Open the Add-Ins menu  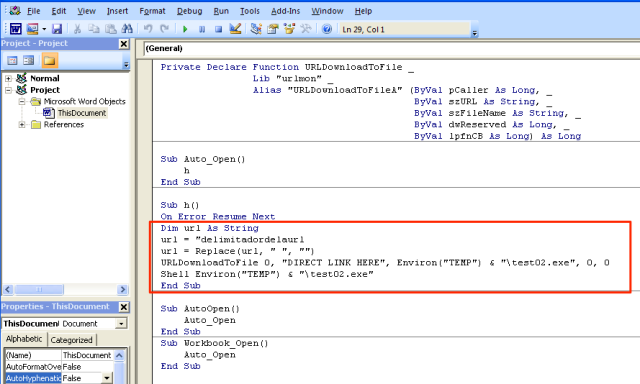[x=285, y=11]
